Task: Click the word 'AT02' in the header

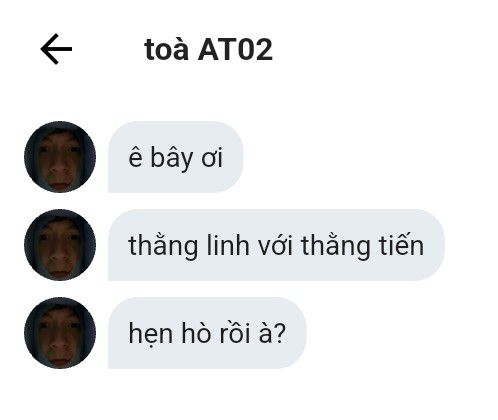Action: click(235, 50)
